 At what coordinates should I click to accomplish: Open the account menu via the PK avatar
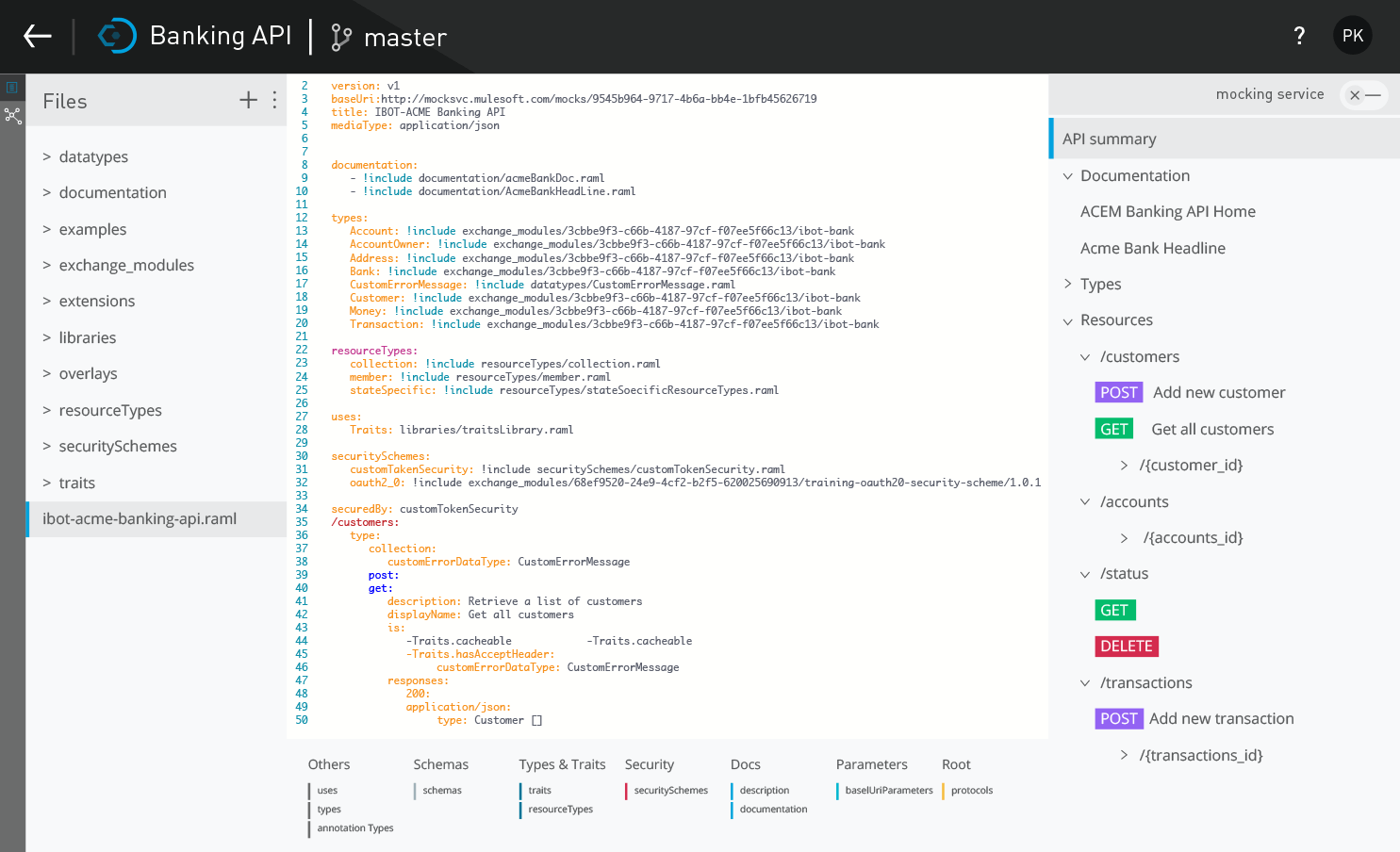[x=1353, y=35]
